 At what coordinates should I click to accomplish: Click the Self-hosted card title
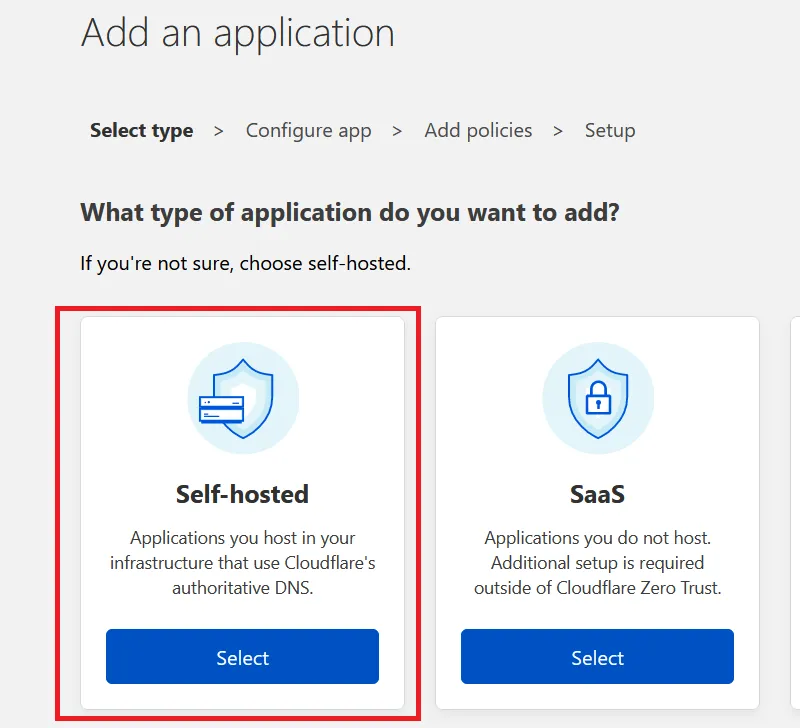[242, 494]
